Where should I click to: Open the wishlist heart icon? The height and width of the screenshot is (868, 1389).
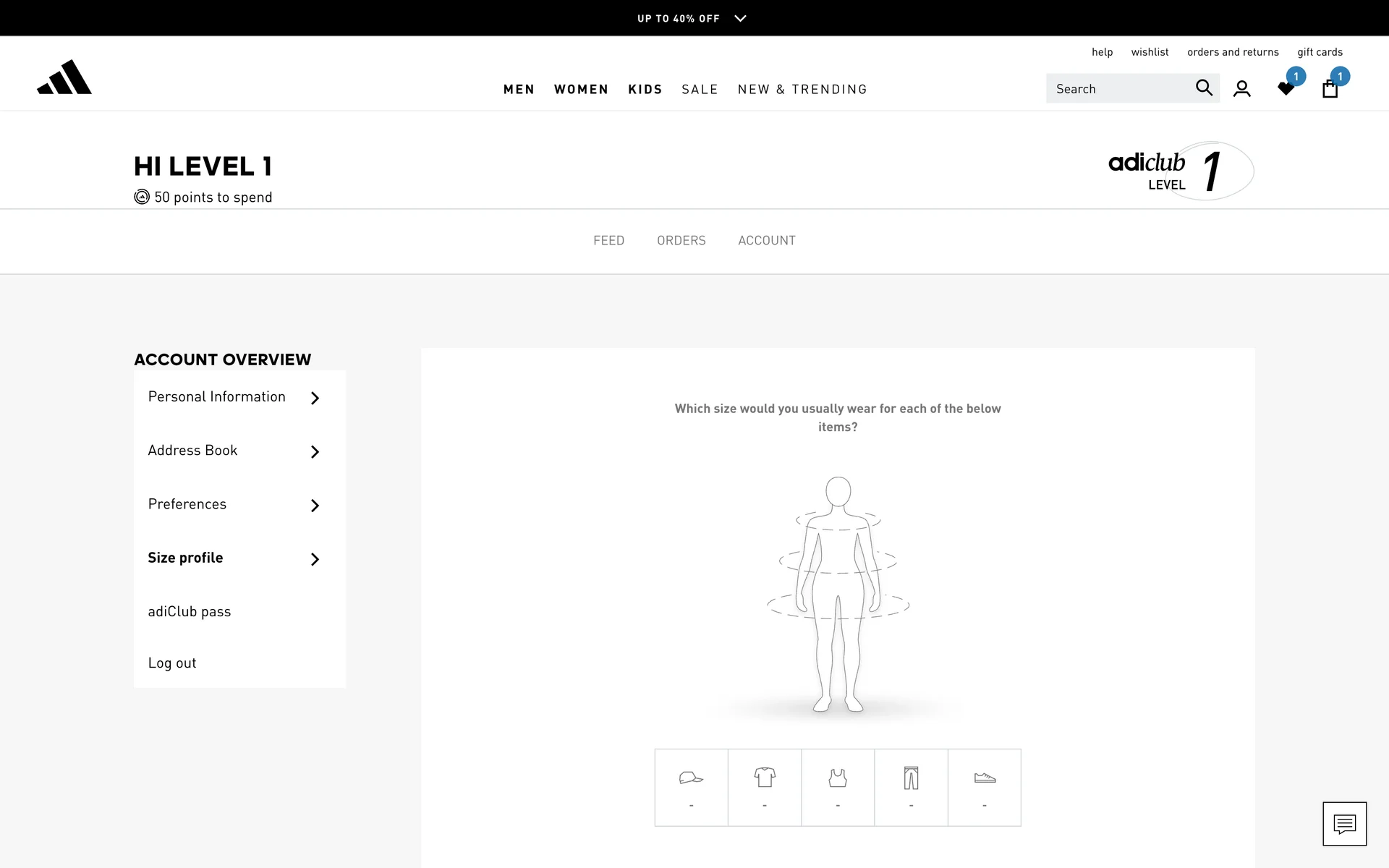coord(1286,88)
